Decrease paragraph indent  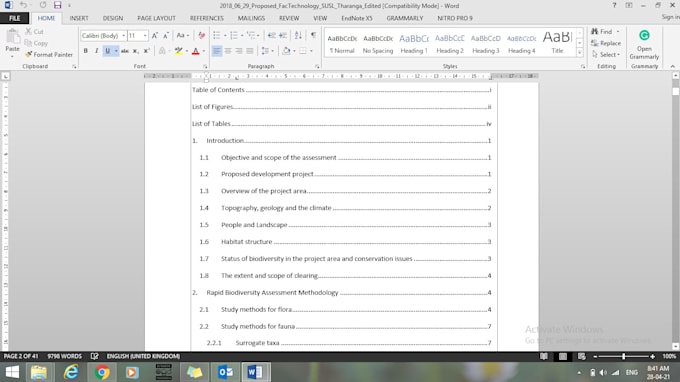(271, 35)
